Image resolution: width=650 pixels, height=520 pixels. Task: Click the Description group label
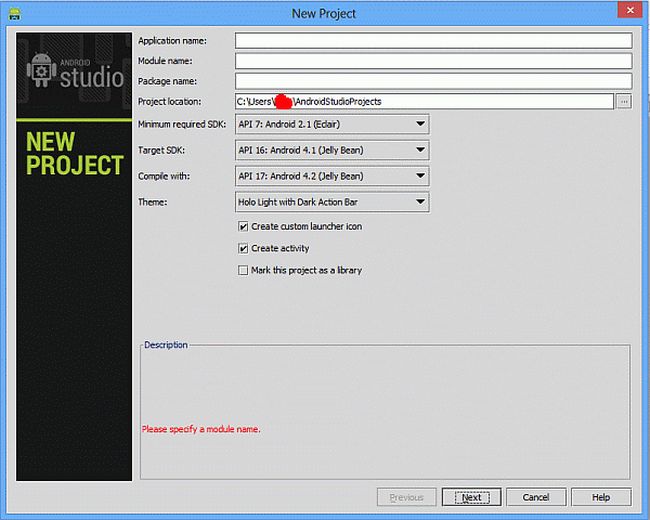(x=166, y=345)
